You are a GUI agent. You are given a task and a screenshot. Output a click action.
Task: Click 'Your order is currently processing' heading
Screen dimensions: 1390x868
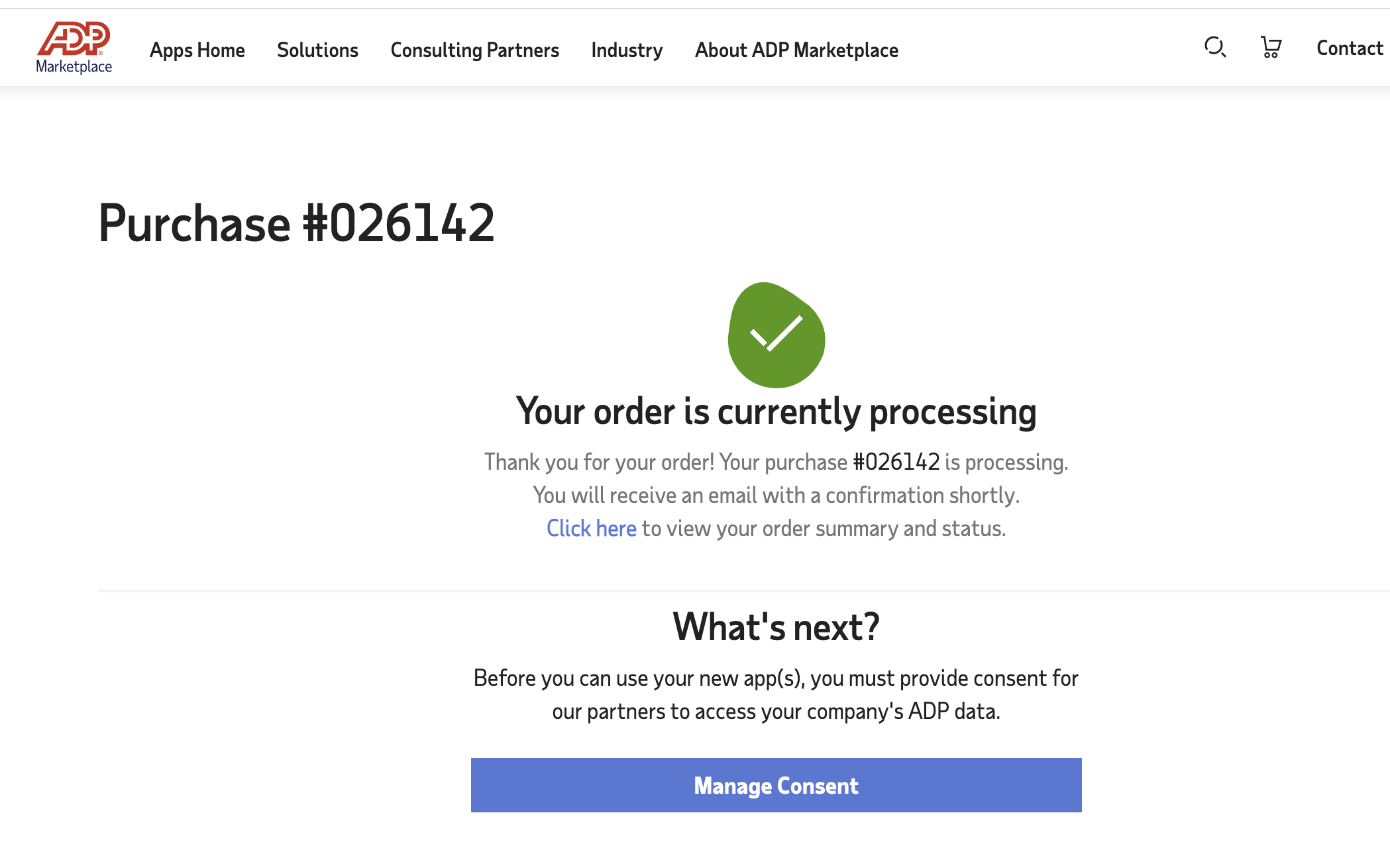coord(776,411)
